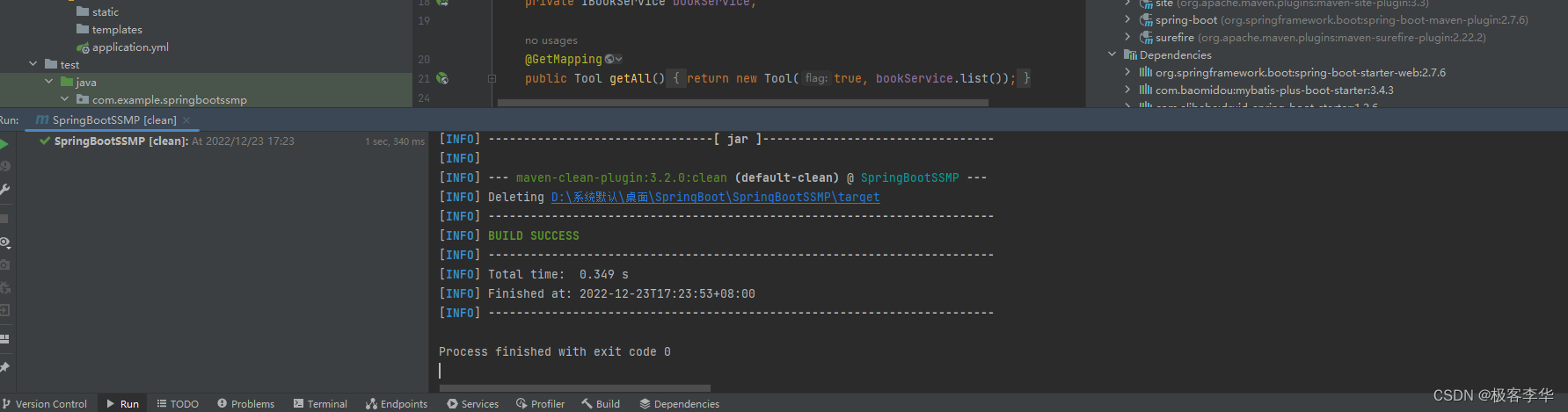
Task: Open the Problems tool window
Action: [x=245, y=404]
